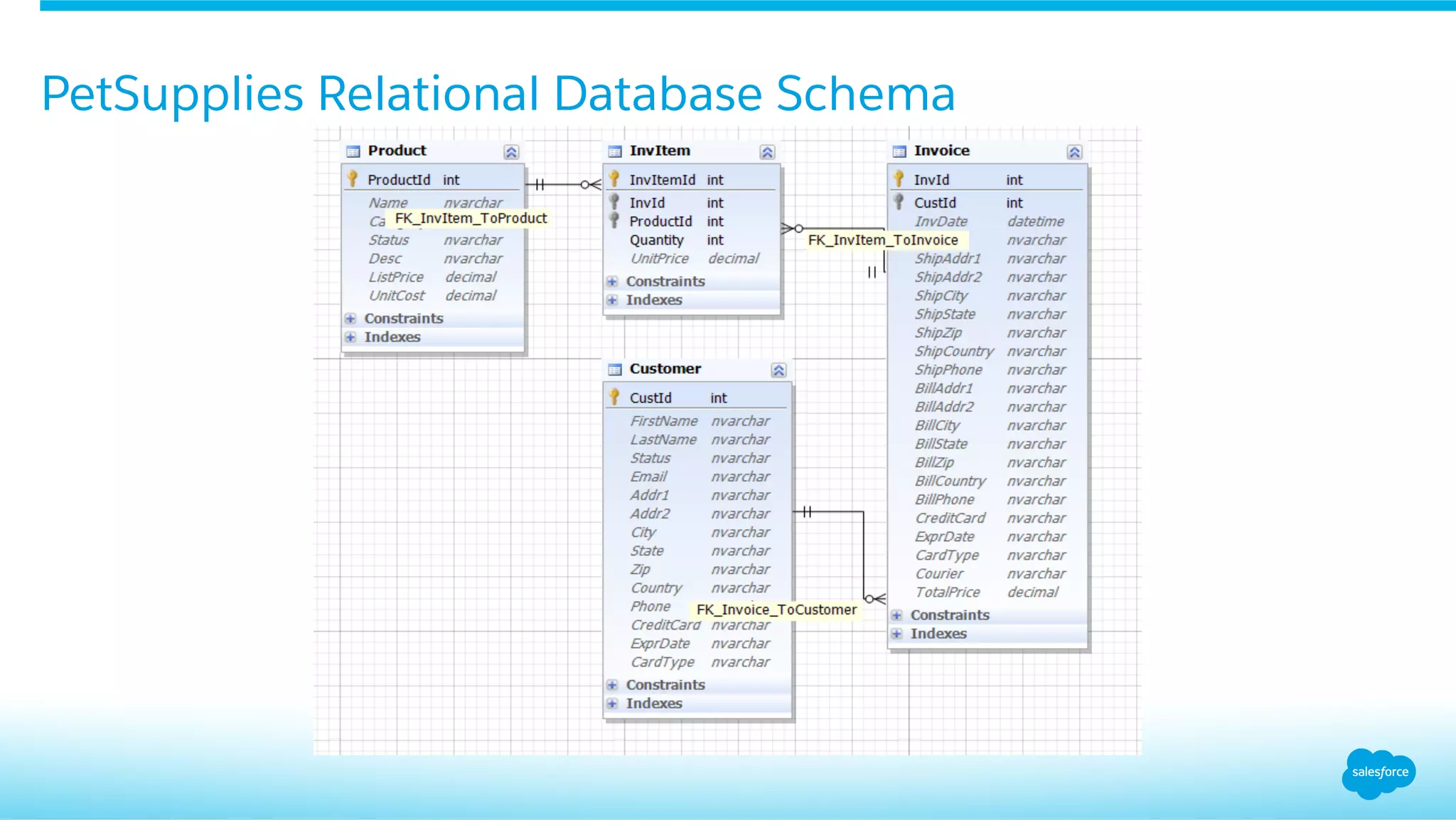Click the ProductId primary key icon in Product
Image resolution: width=1456 pixels, height=820 pixels.
(x=352, y=179)
